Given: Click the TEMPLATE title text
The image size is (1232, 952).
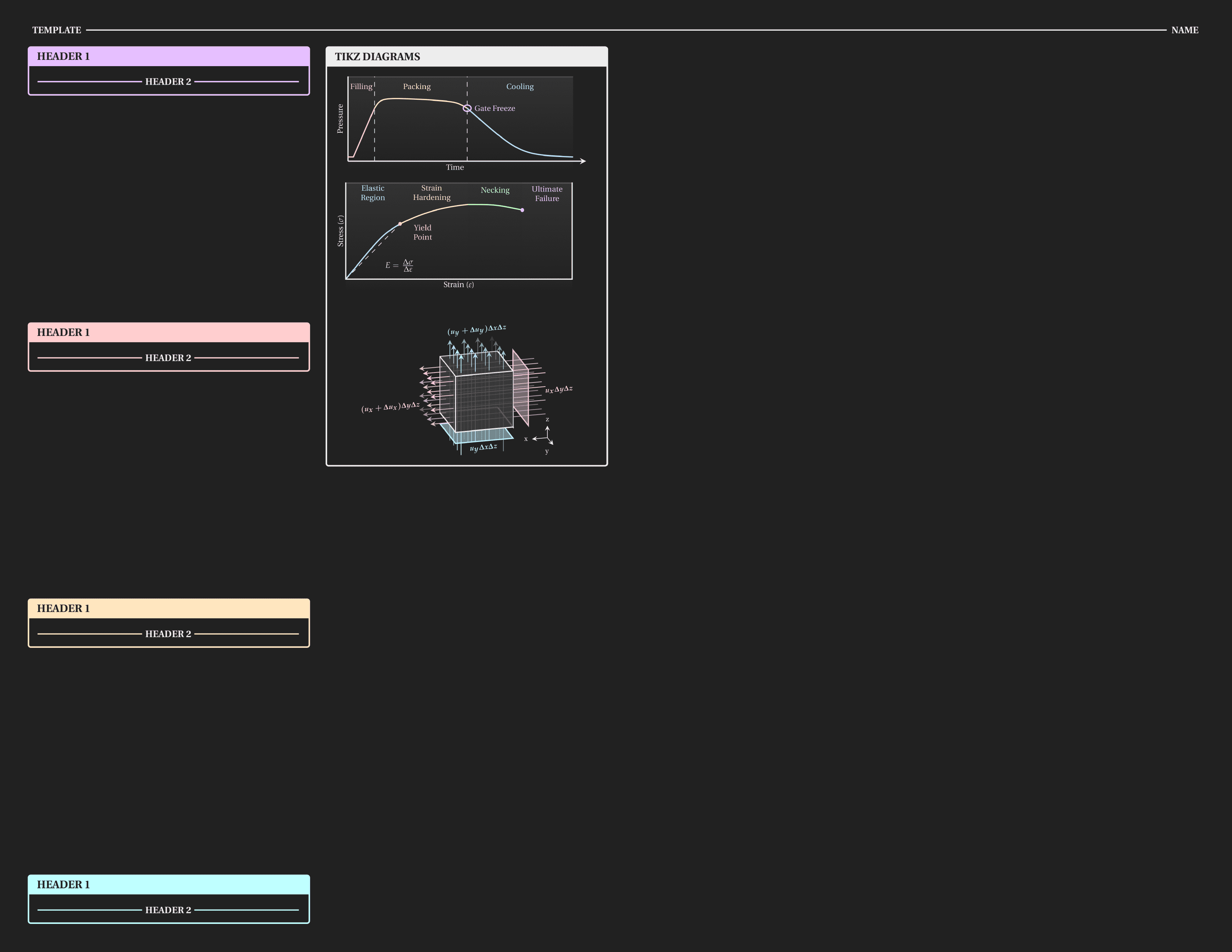Looking at the screenshot, I should (x=57, y=30).
